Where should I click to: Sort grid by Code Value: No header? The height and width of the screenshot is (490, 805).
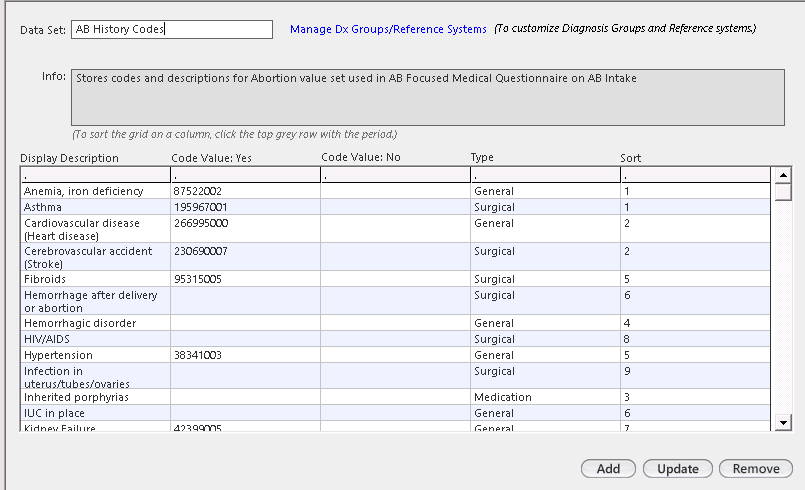click(395, 176)
